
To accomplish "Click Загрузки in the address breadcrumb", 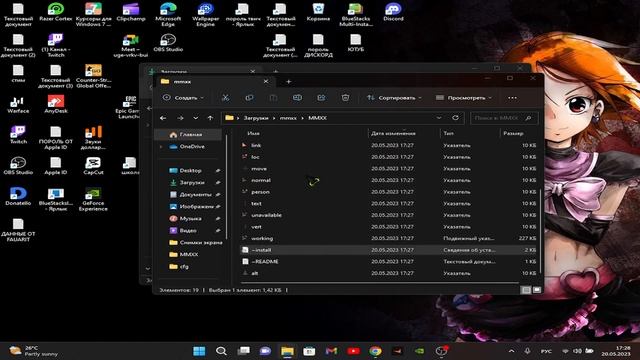I will coord(256,118).
